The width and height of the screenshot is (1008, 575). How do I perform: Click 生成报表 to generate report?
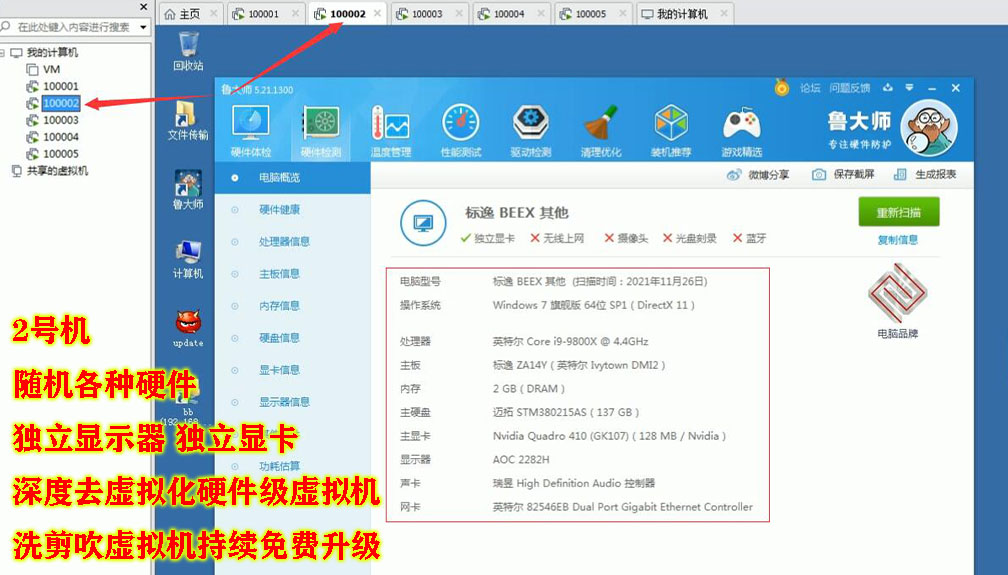925,174
